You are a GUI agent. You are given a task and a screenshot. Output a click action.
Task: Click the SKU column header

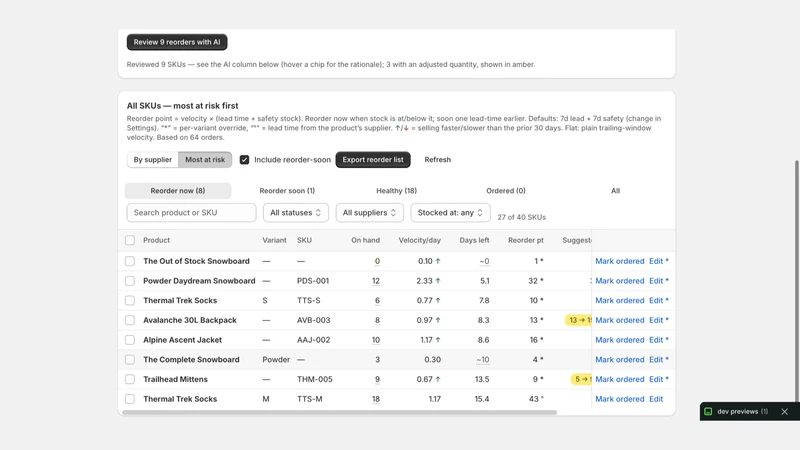[x=304, y=240]
